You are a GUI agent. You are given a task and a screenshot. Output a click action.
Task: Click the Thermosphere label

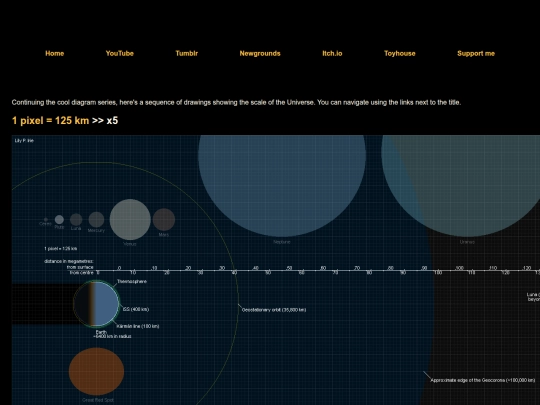(132, 281)
